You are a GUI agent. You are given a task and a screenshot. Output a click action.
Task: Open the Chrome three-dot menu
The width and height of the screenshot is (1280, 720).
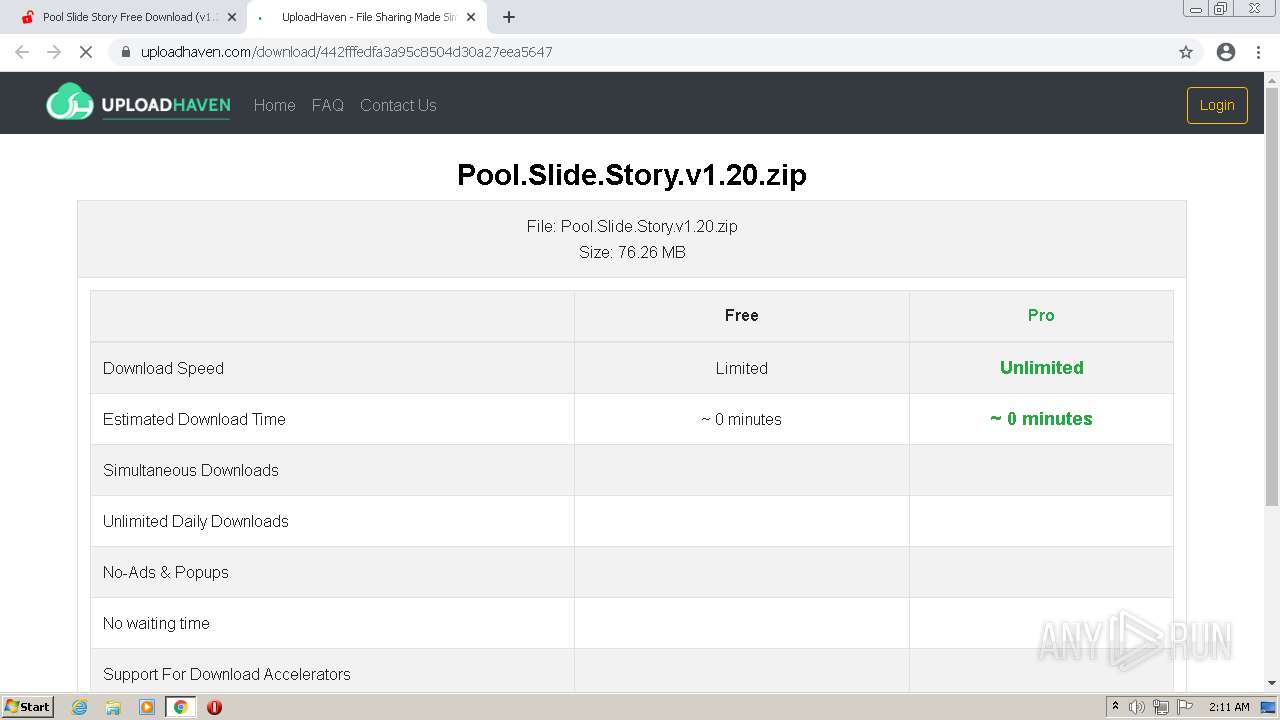(1258, 52)
